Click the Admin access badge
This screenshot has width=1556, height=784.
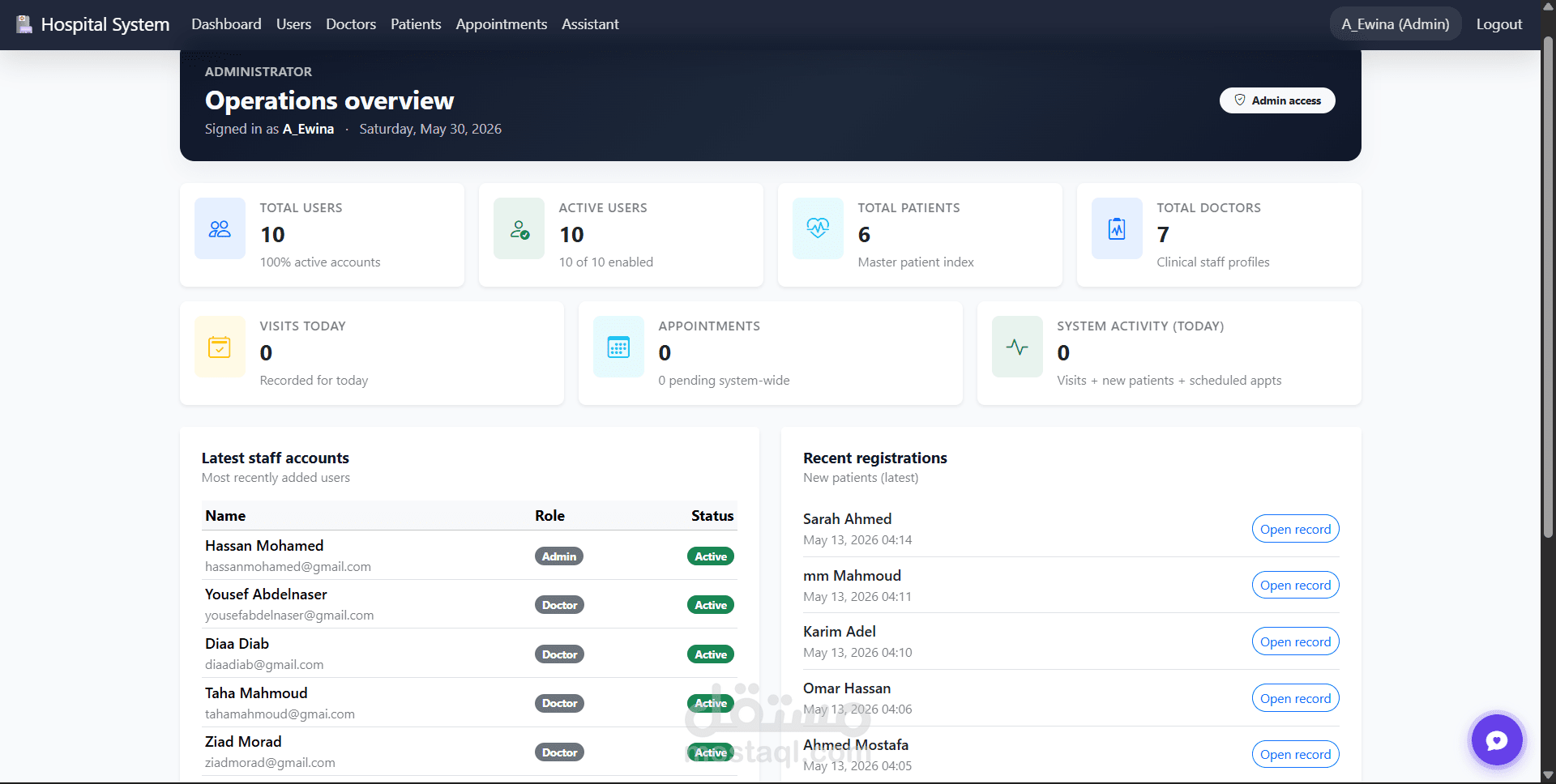[x=1277, y=100]
